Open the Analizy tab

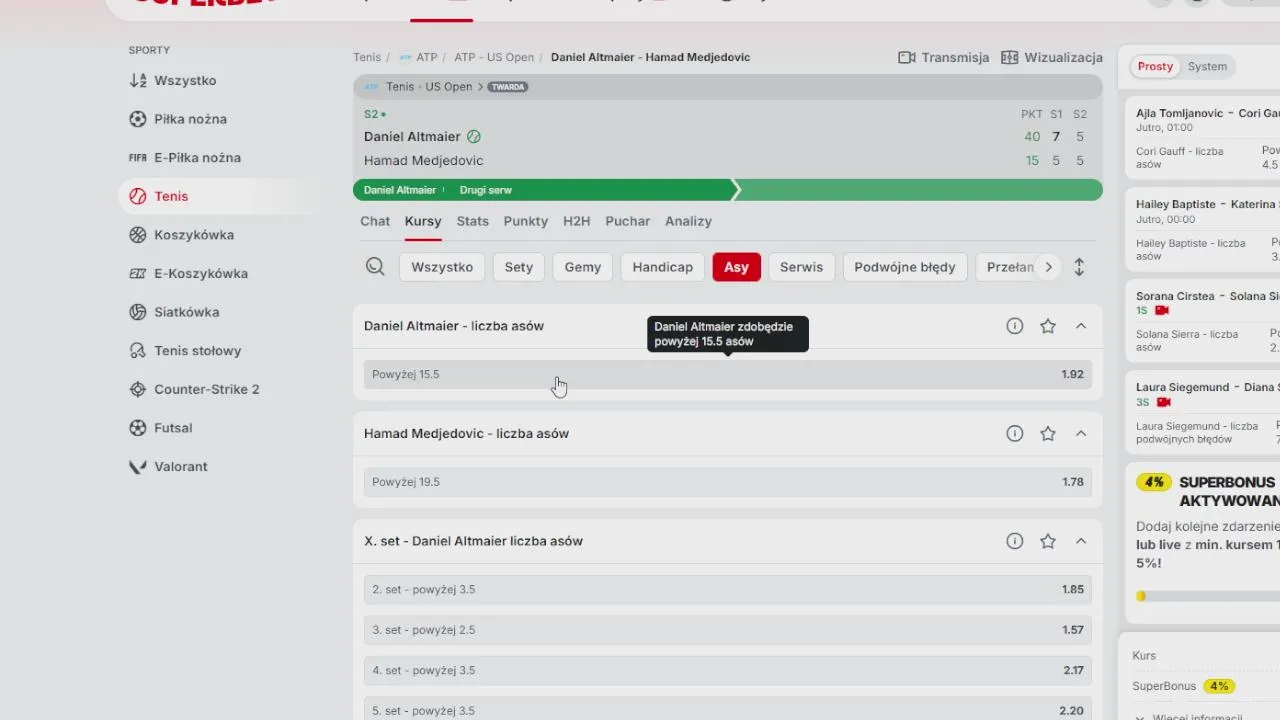coord(689,221)
